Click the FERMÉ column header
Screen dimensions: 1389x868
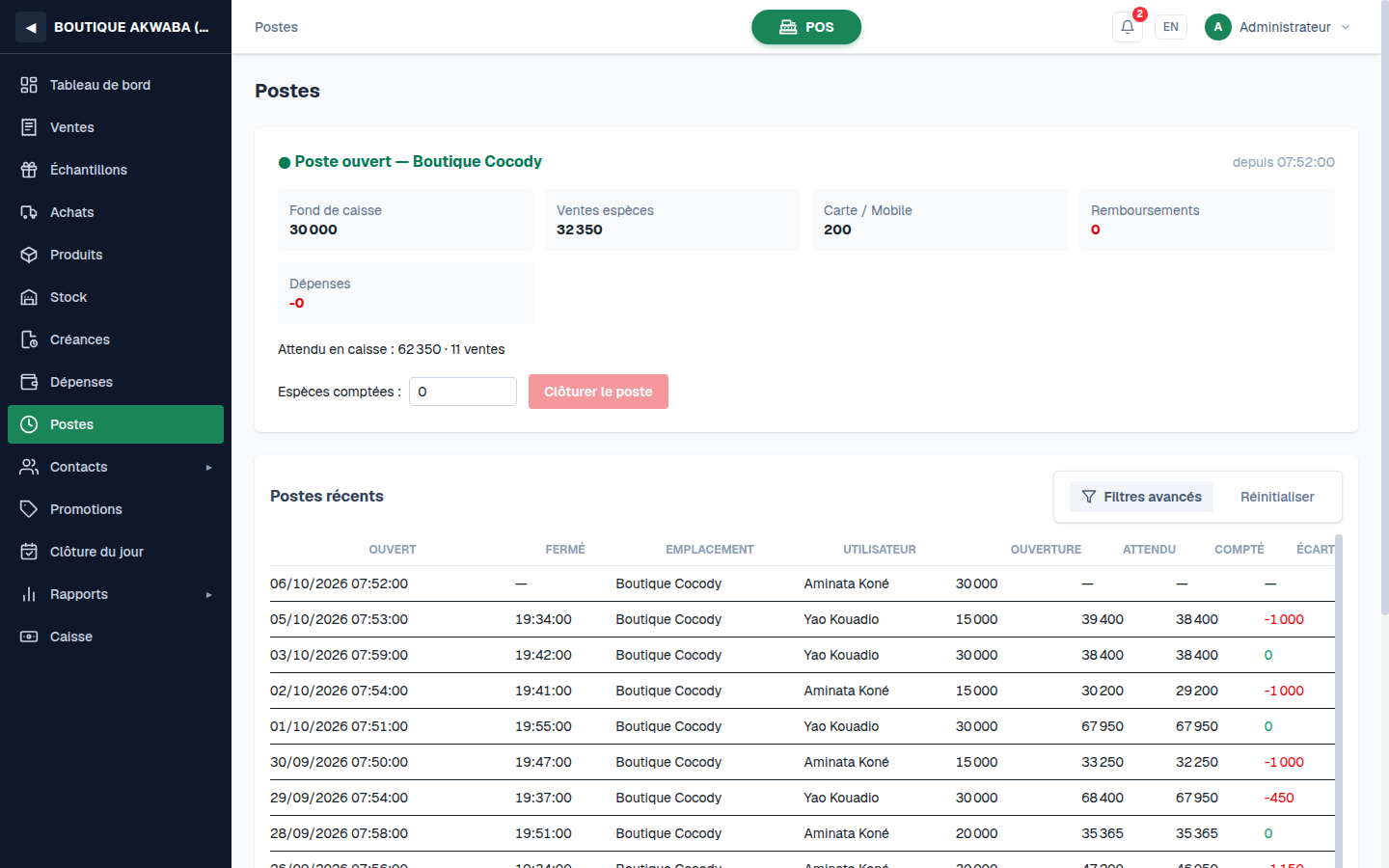[x=565, y=550]
